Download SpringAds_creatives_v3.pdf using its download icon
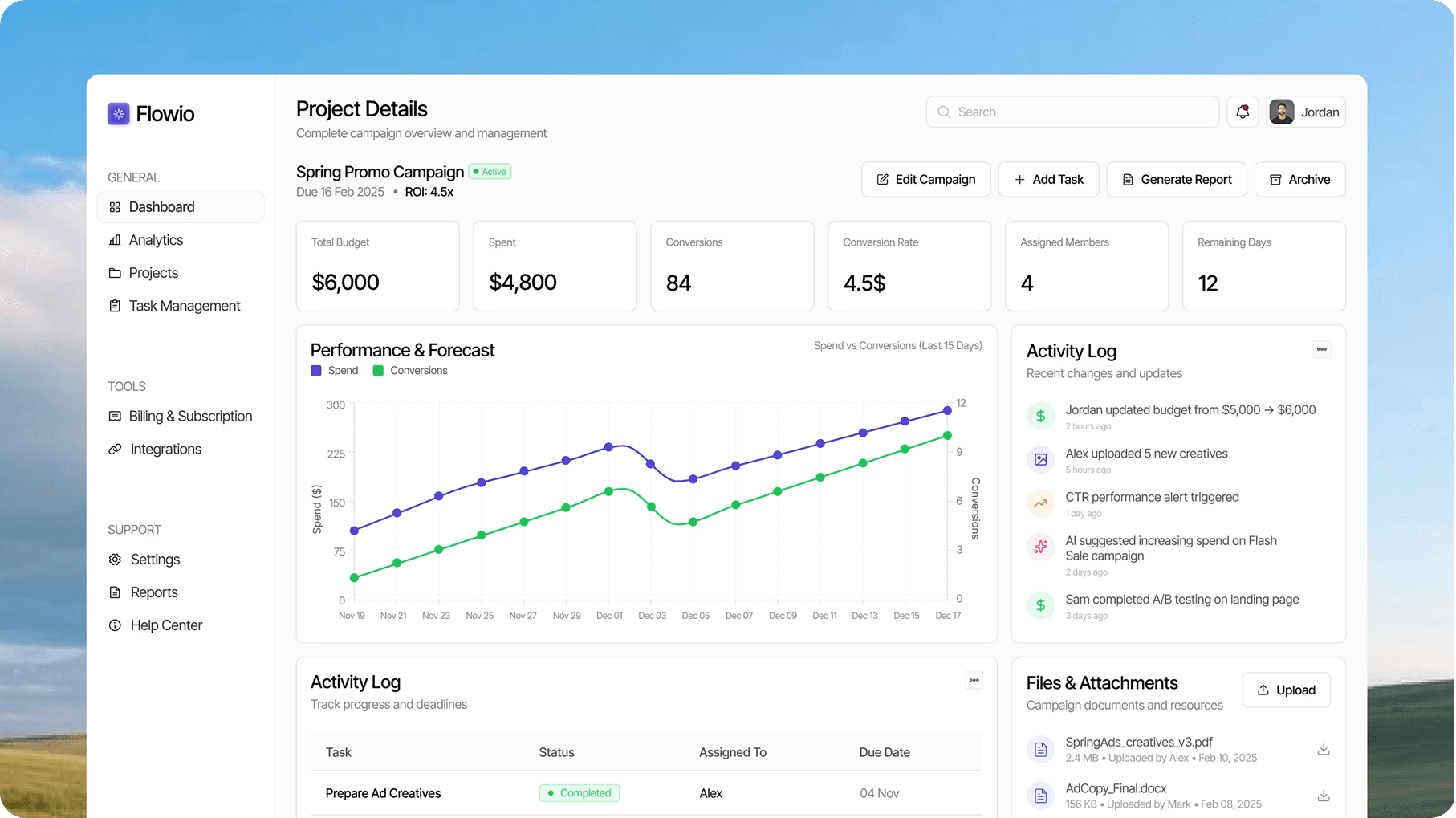 tap(1323, 749)
